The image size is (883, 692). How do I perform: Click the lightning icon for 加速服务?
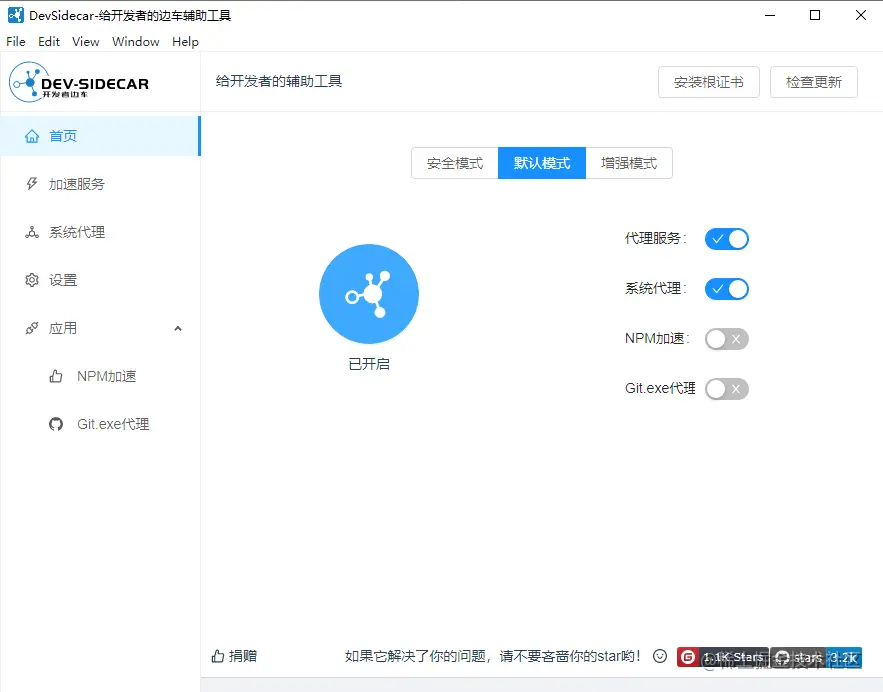pos(32,184)
